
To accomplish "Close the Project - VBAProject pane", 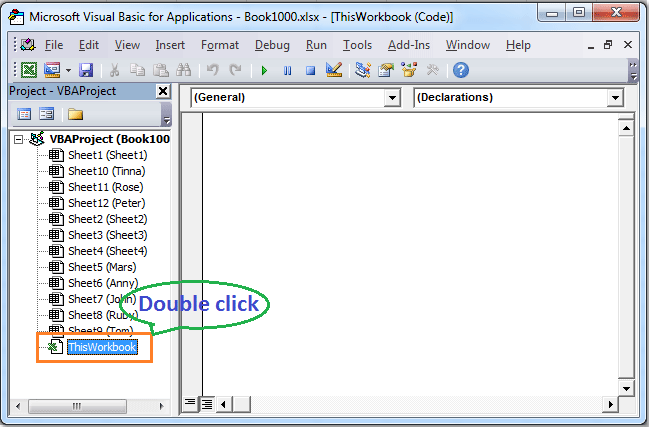I will click(163, 91).
